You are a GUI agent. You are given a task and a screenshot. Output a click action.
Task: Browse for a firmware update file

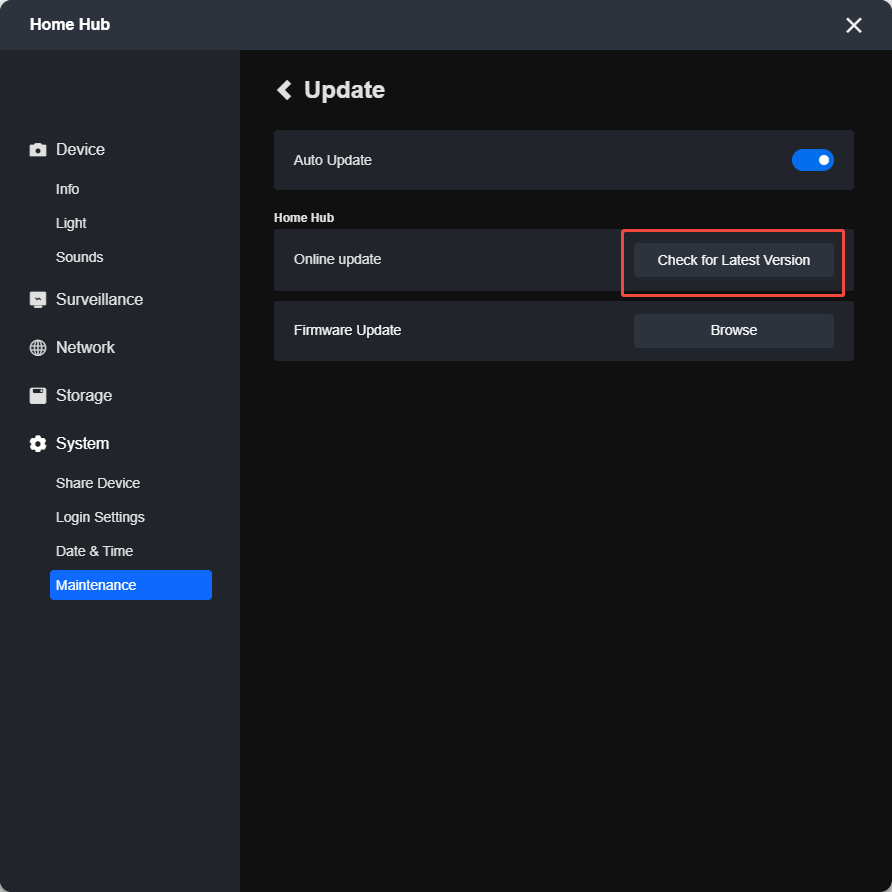coord(733,331)
